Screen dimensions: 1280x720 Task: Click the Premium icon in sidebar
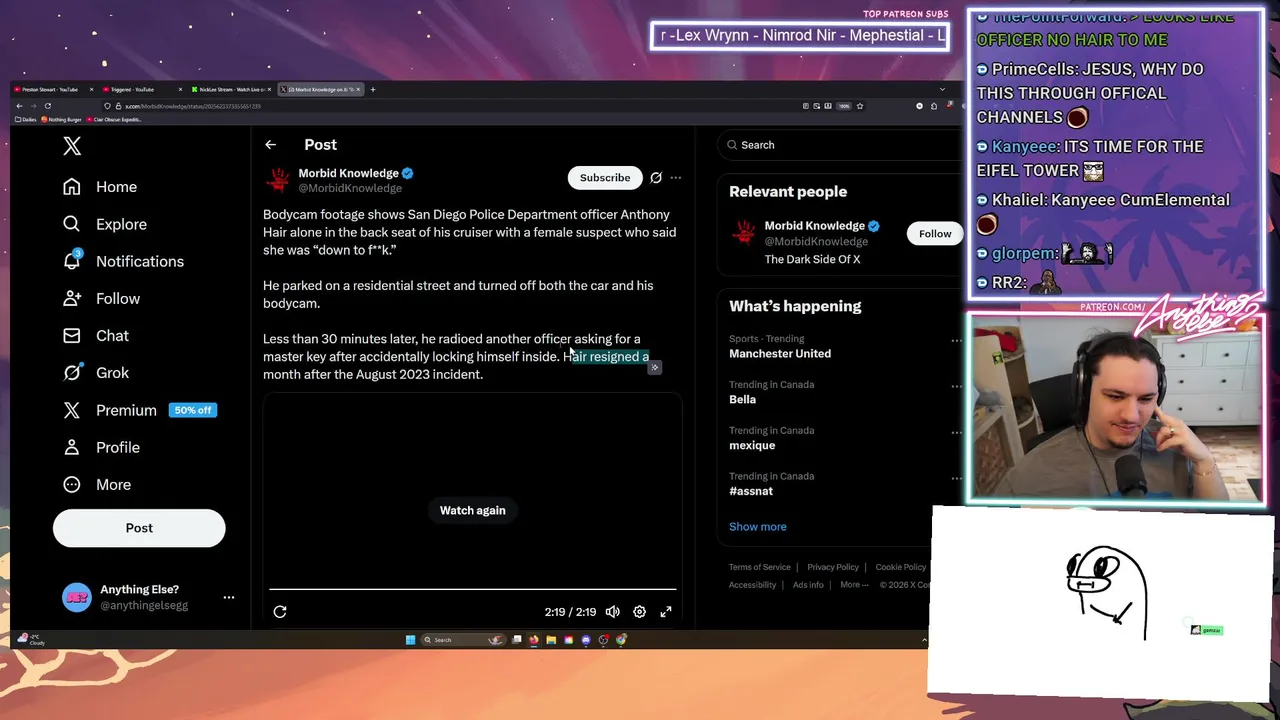72,410
